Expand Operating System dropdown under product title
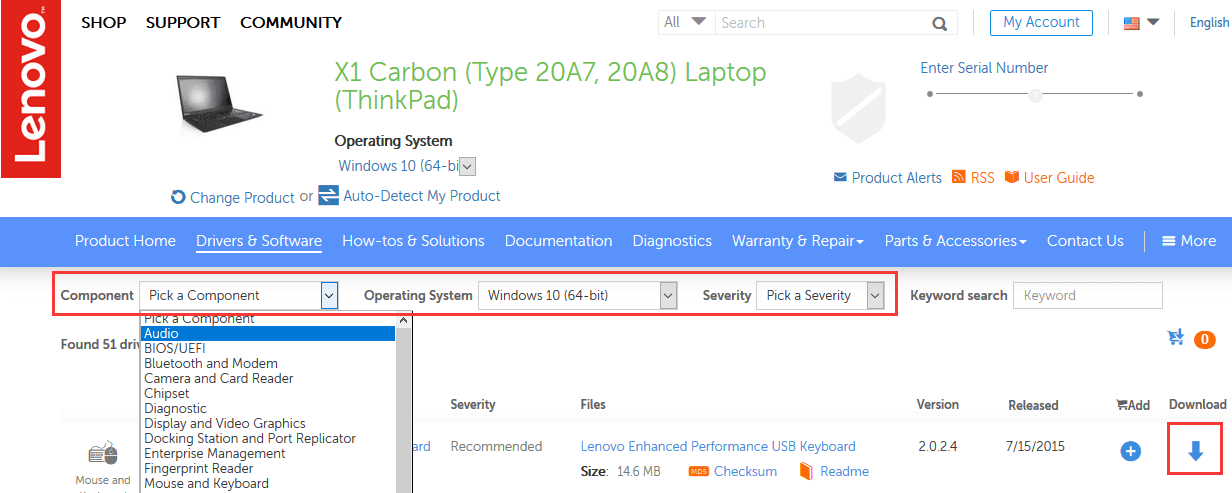The image size is (1232, 493). [467, 167]
